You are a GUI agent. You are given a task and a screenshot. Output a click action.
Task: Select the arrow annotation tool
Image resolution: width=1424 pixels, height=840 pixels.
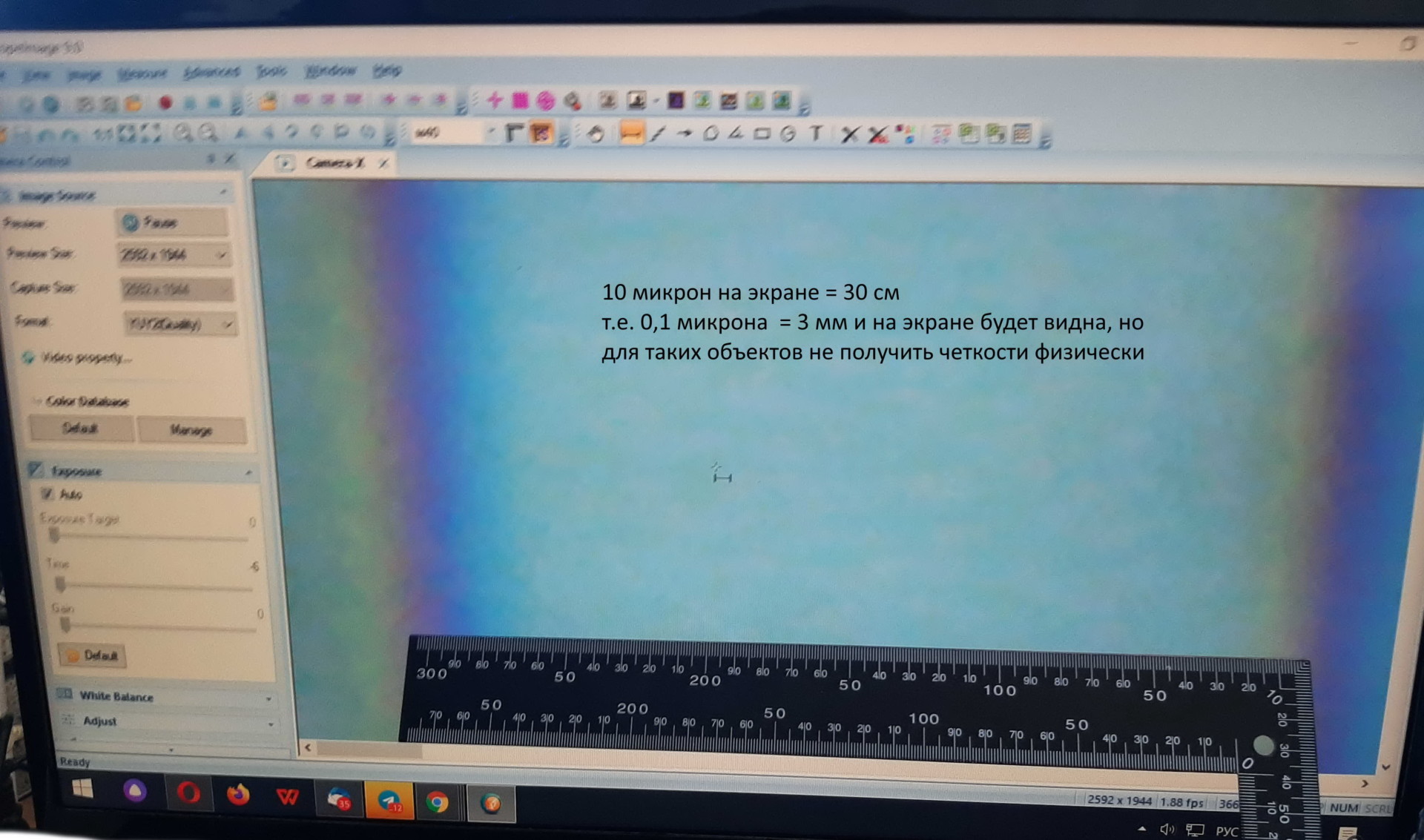pyautogui.click(x=684, y=133)
